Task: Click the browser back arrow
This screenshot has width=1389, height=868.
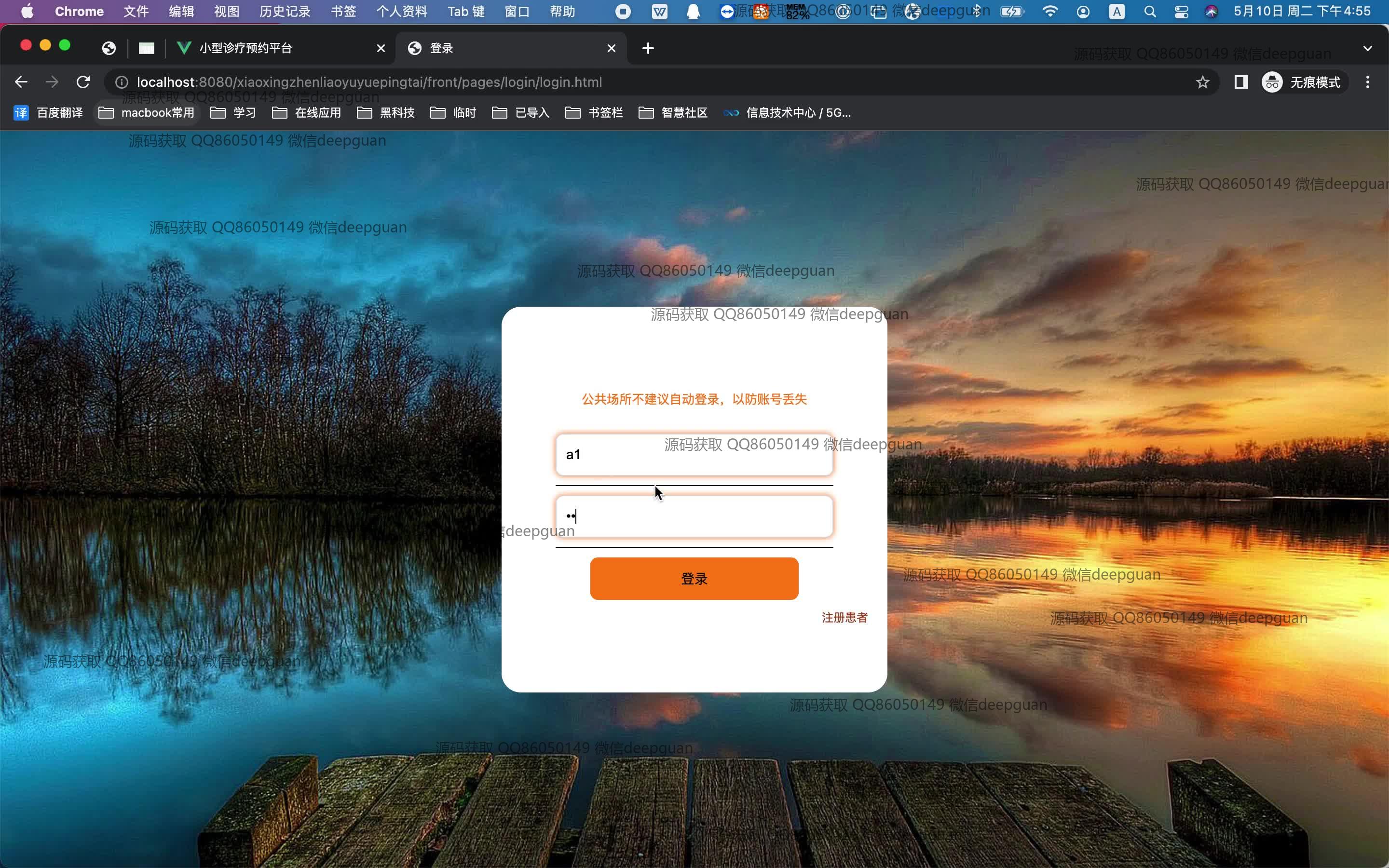Action: click(x=21, y=82)
